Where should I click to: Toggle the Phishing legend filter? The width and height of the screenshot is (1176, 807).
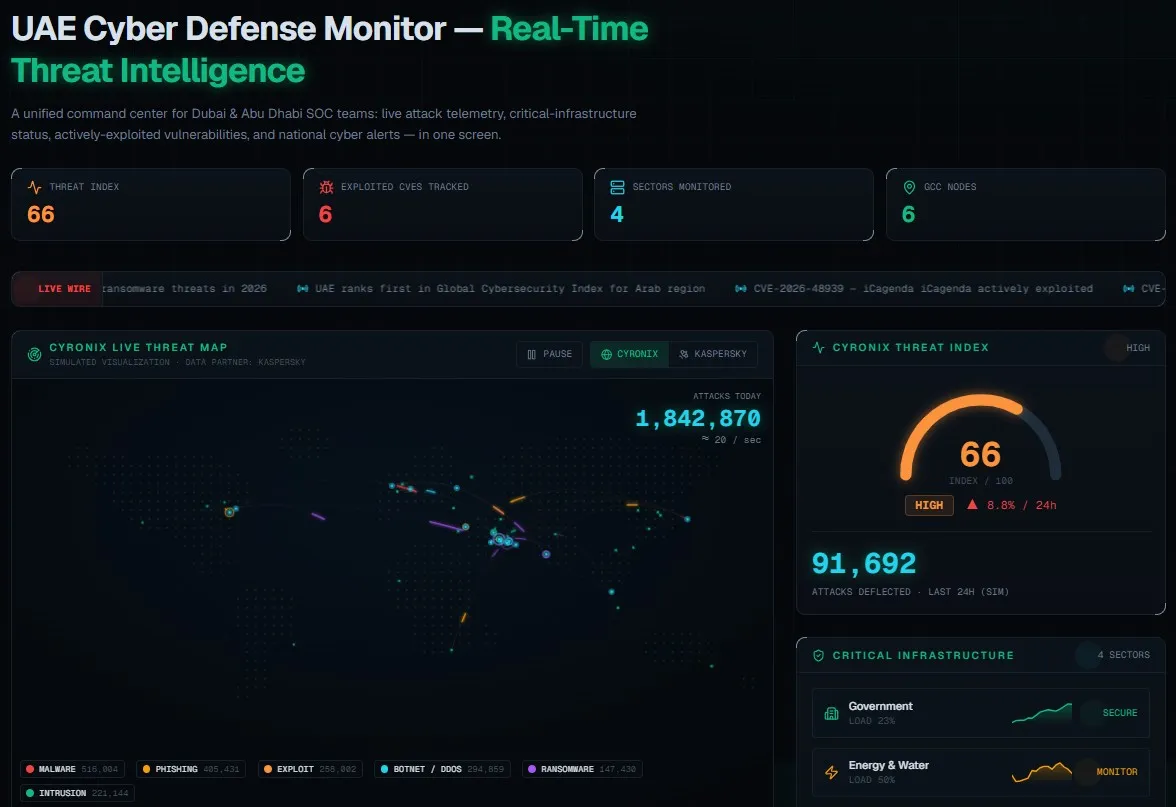coord(191,769)
